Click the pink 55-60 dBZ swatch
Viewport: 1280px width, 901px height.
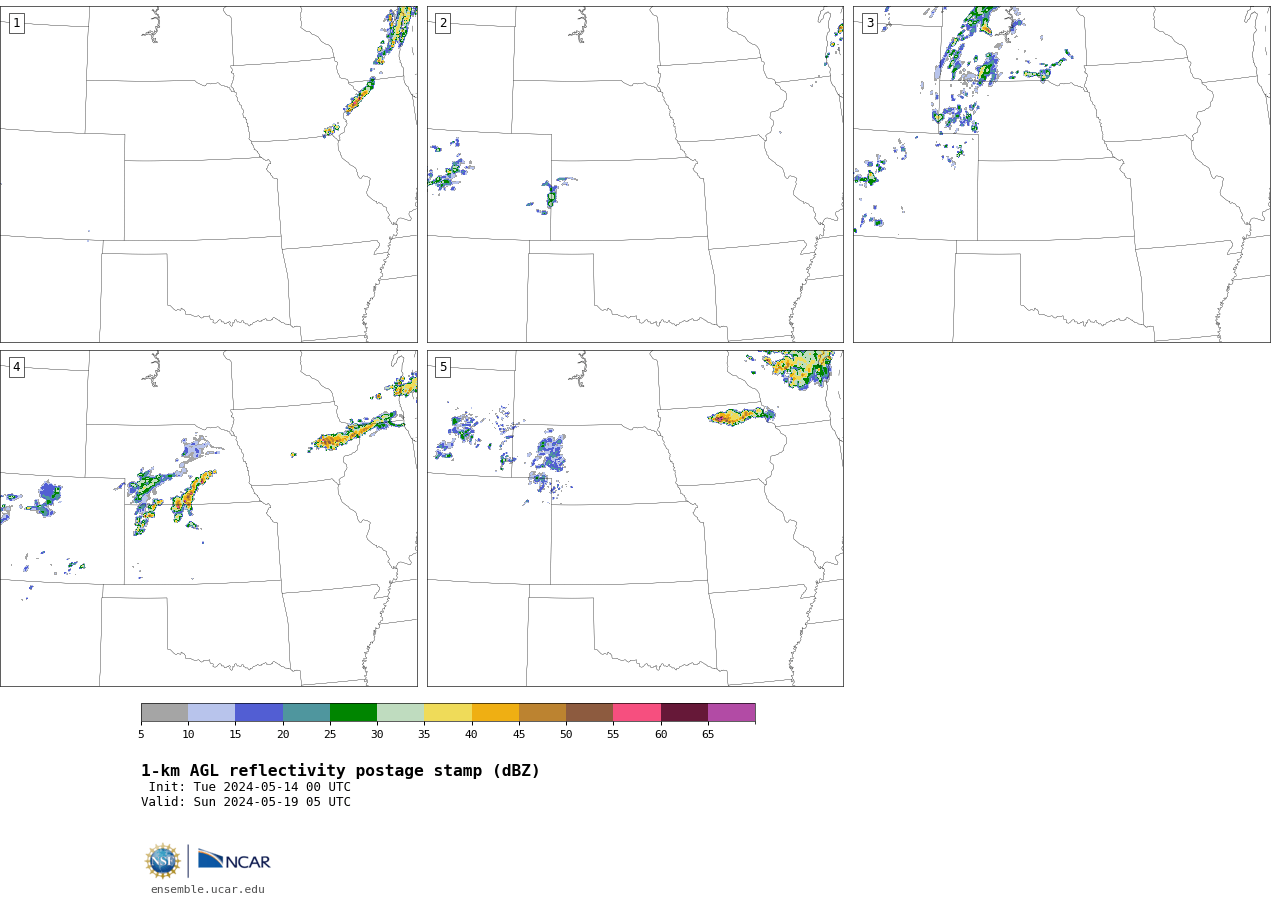tap(637, 712)
